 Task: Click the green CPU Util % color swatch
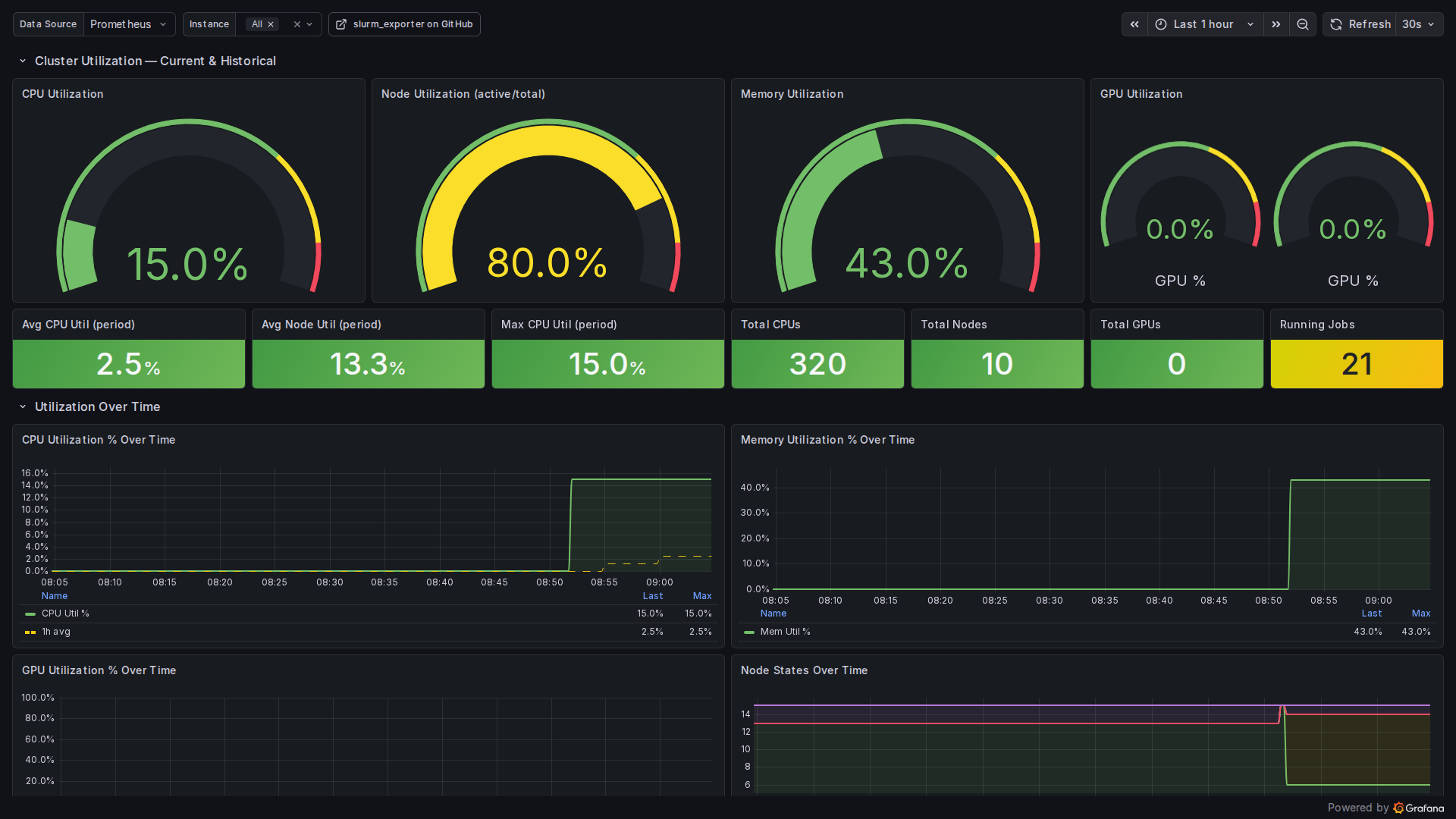(x=30, y=613)
